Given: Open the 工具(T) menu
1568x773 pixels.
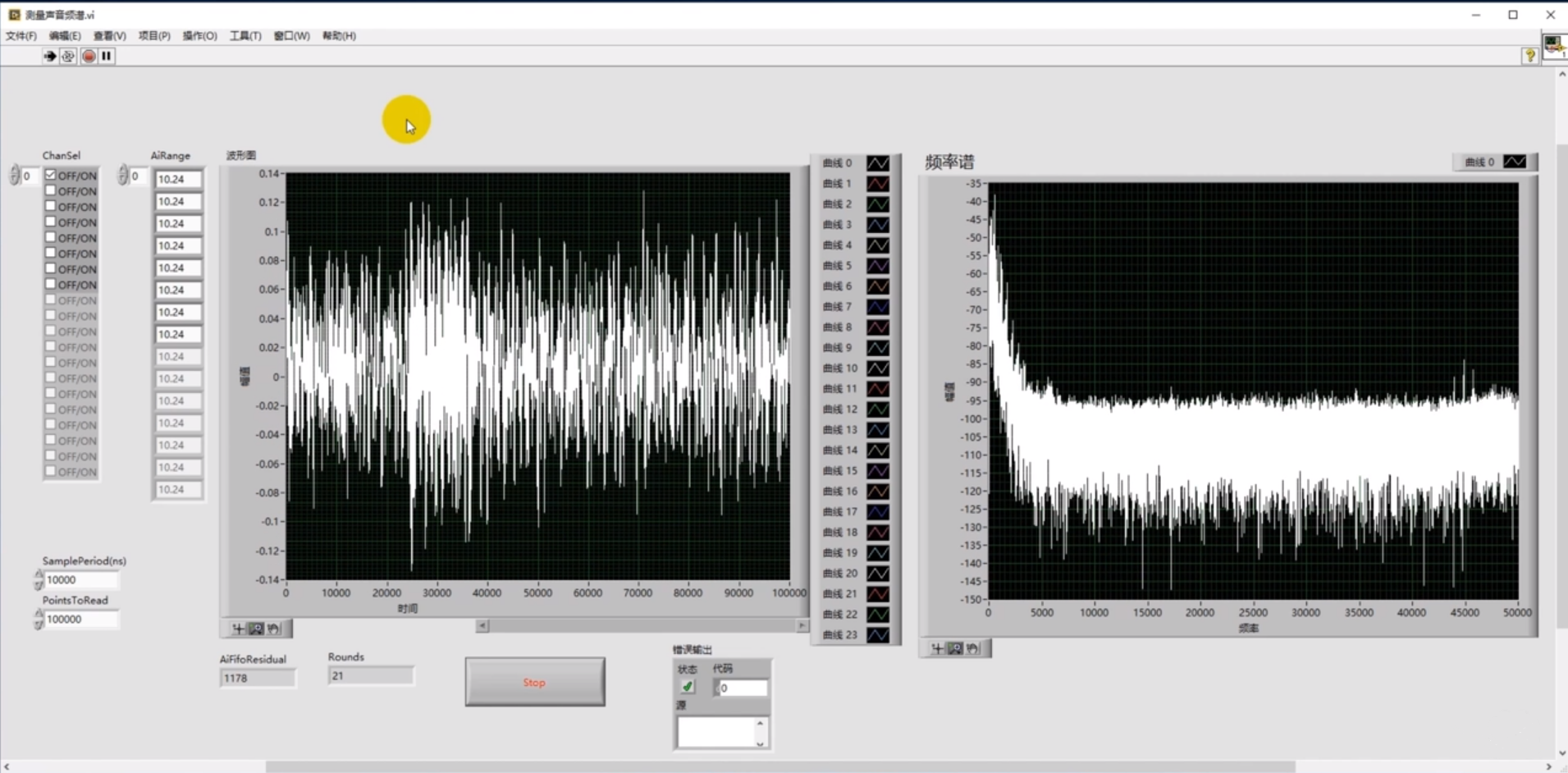Looking at the screenshot, I should (245, 36).
